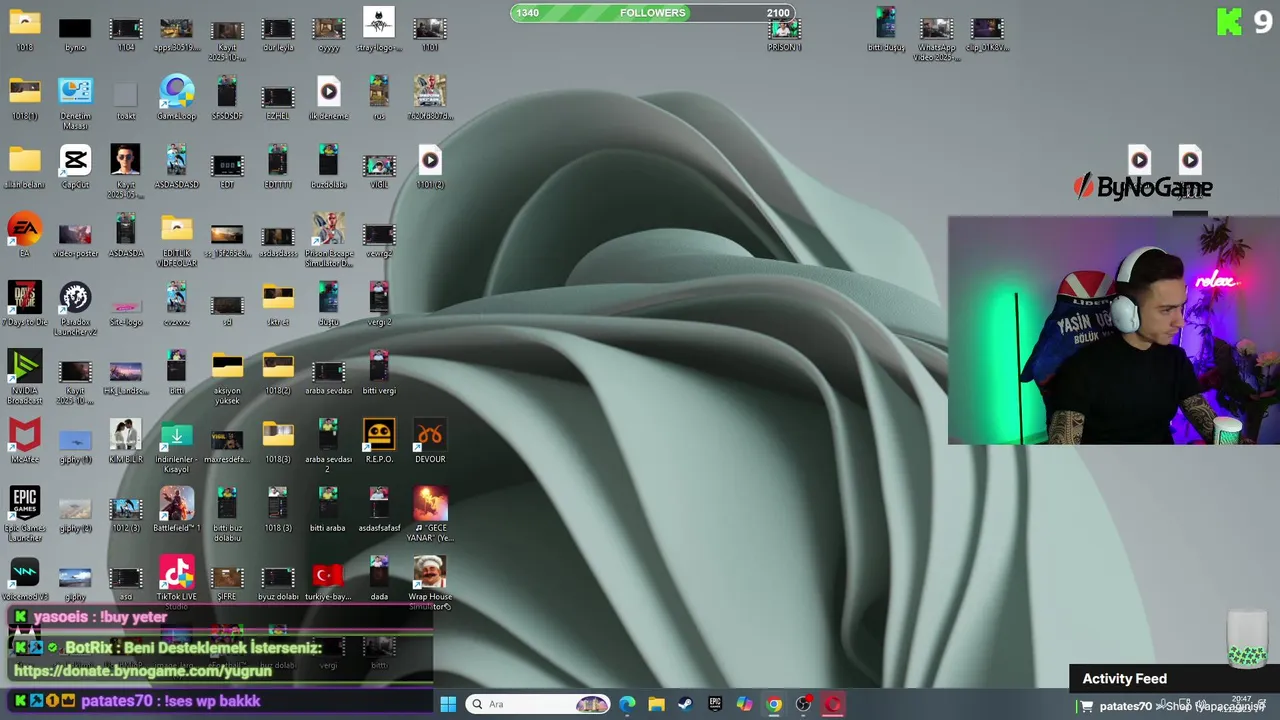
Task: Select the bitti düşüş video file
Action: click(x=886, y=30)
